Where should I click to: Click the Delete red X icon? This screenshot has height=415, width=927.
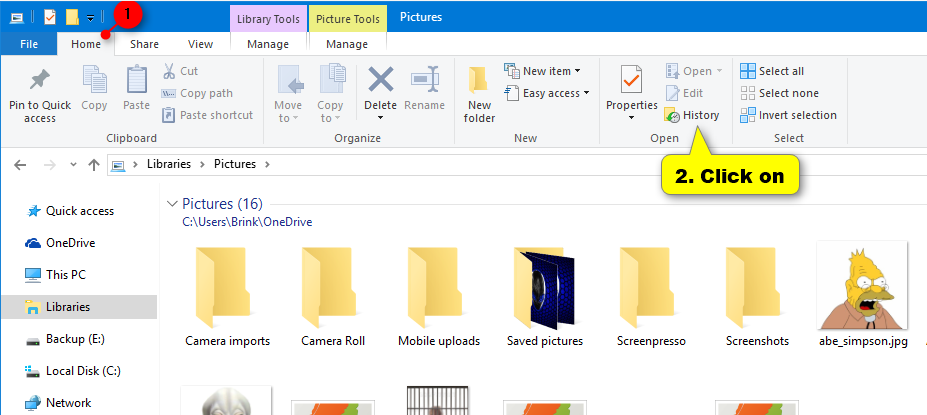[380, 80]
